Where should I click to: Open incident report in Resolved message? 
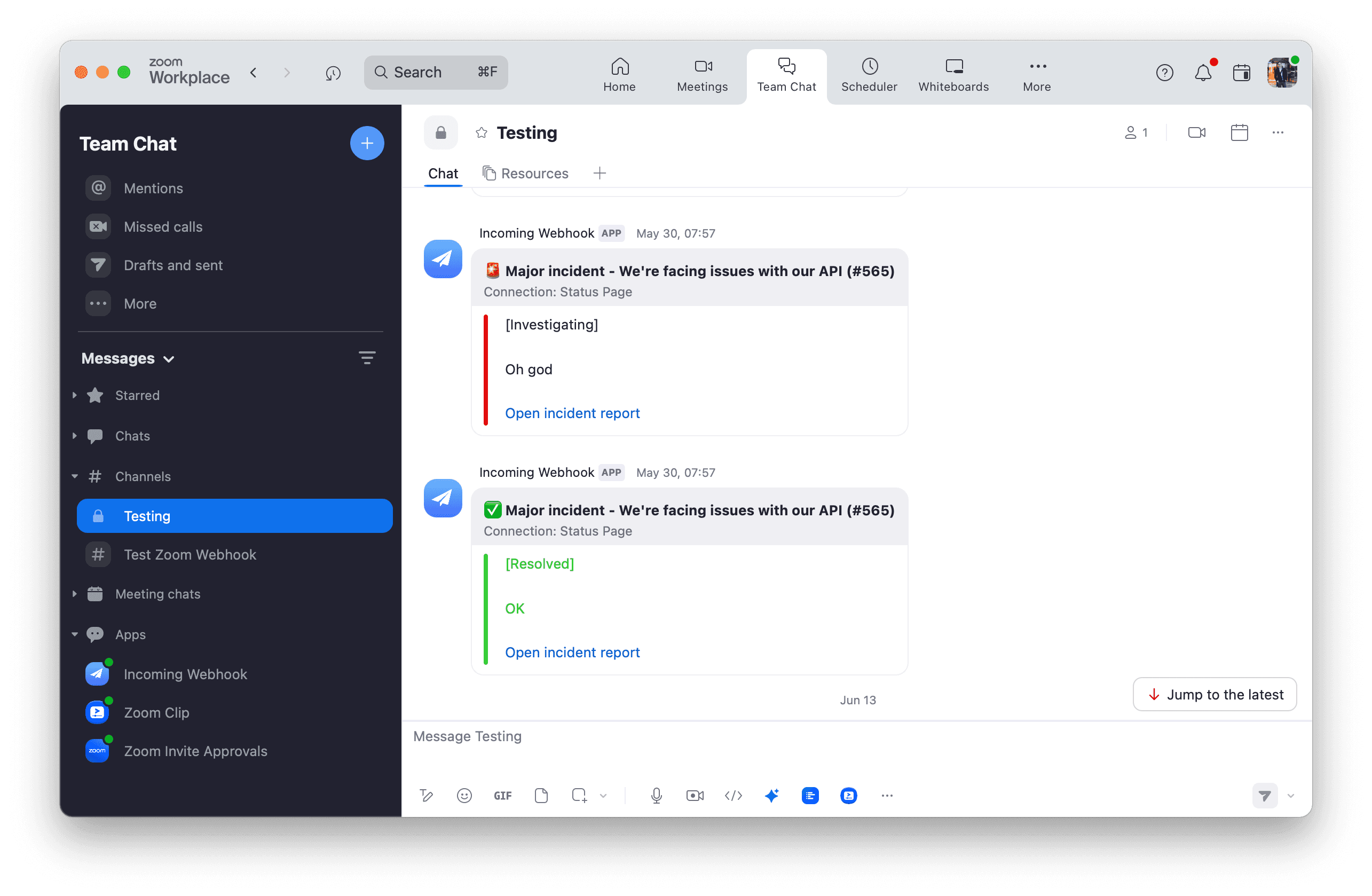572,653
